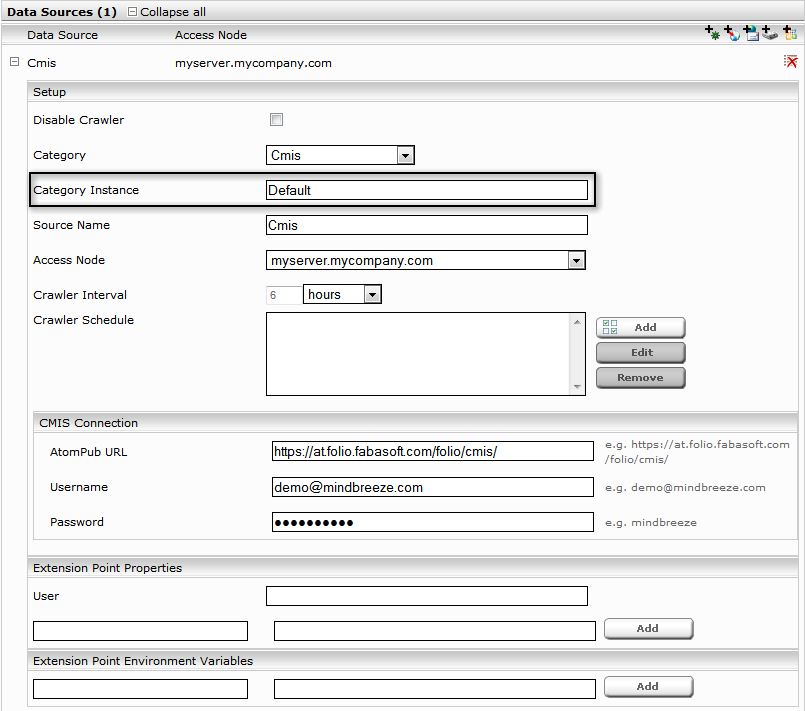805x711 pixels.
Task: Click Add button beside Crawler Schedule
Action: [640, 328]
